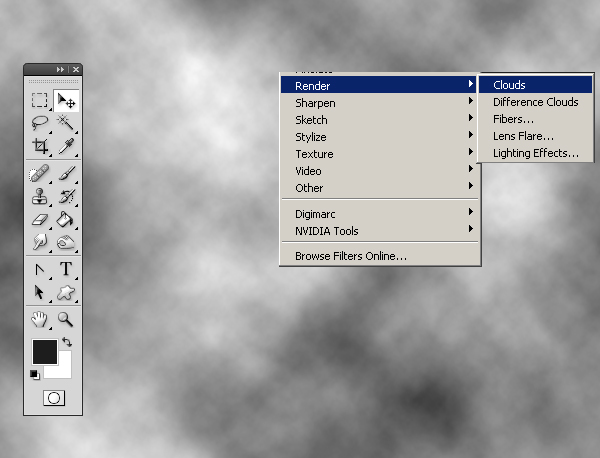Open the black foreground color swatch
Image resolution: width=600 pixels, height=458 pixels.
click(45, 352)
